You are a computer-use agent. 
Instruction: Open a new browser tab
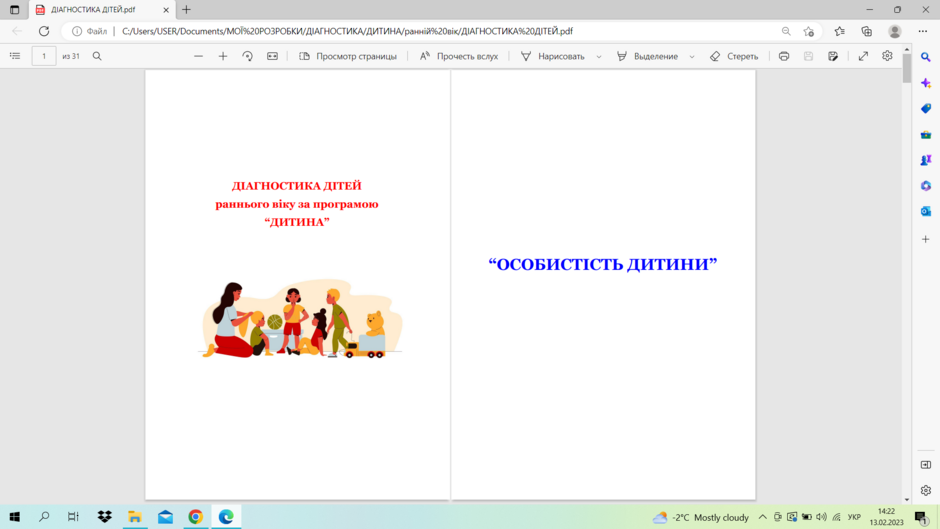pos(186,10)
